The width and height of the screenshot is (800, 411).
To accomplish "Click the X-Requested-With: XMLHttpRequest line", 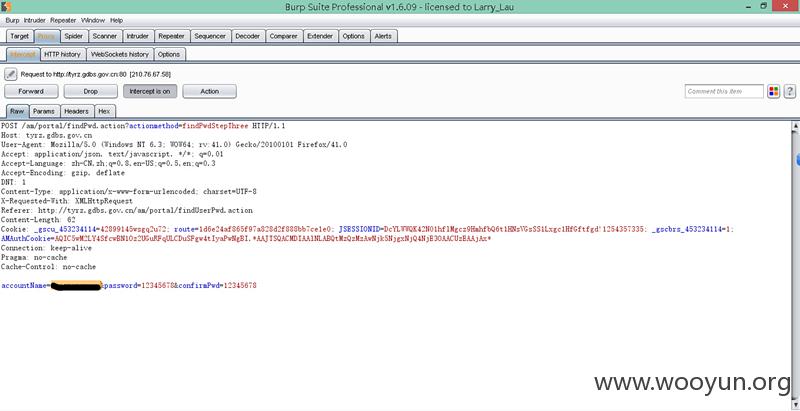I will [x=67, y=201].
